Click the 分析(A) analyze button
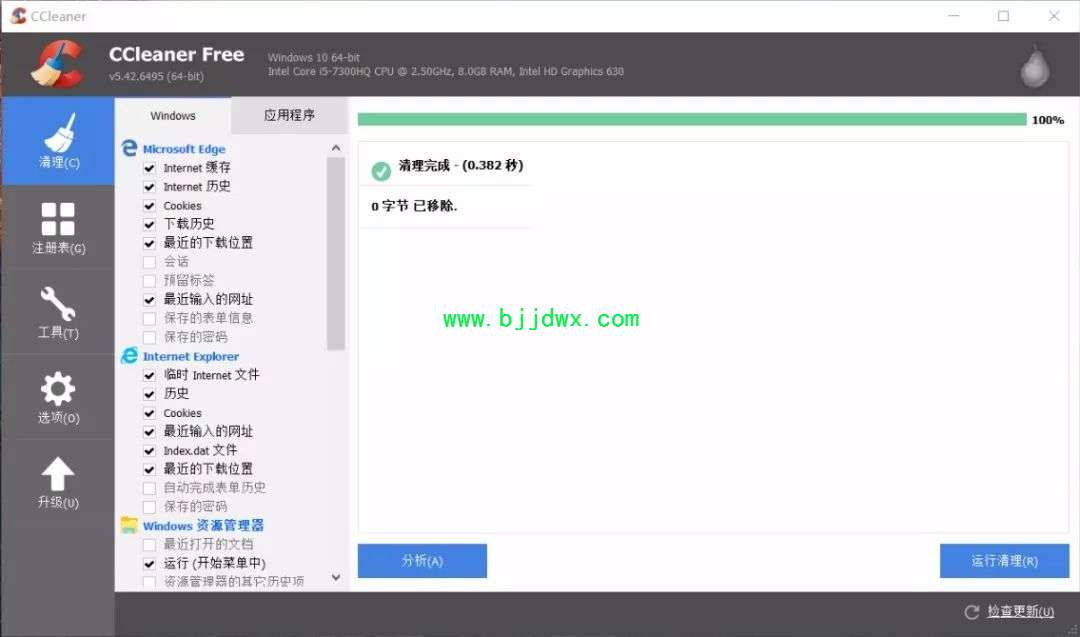Viewport: 1080px width, 637px height. coord(422,561)
